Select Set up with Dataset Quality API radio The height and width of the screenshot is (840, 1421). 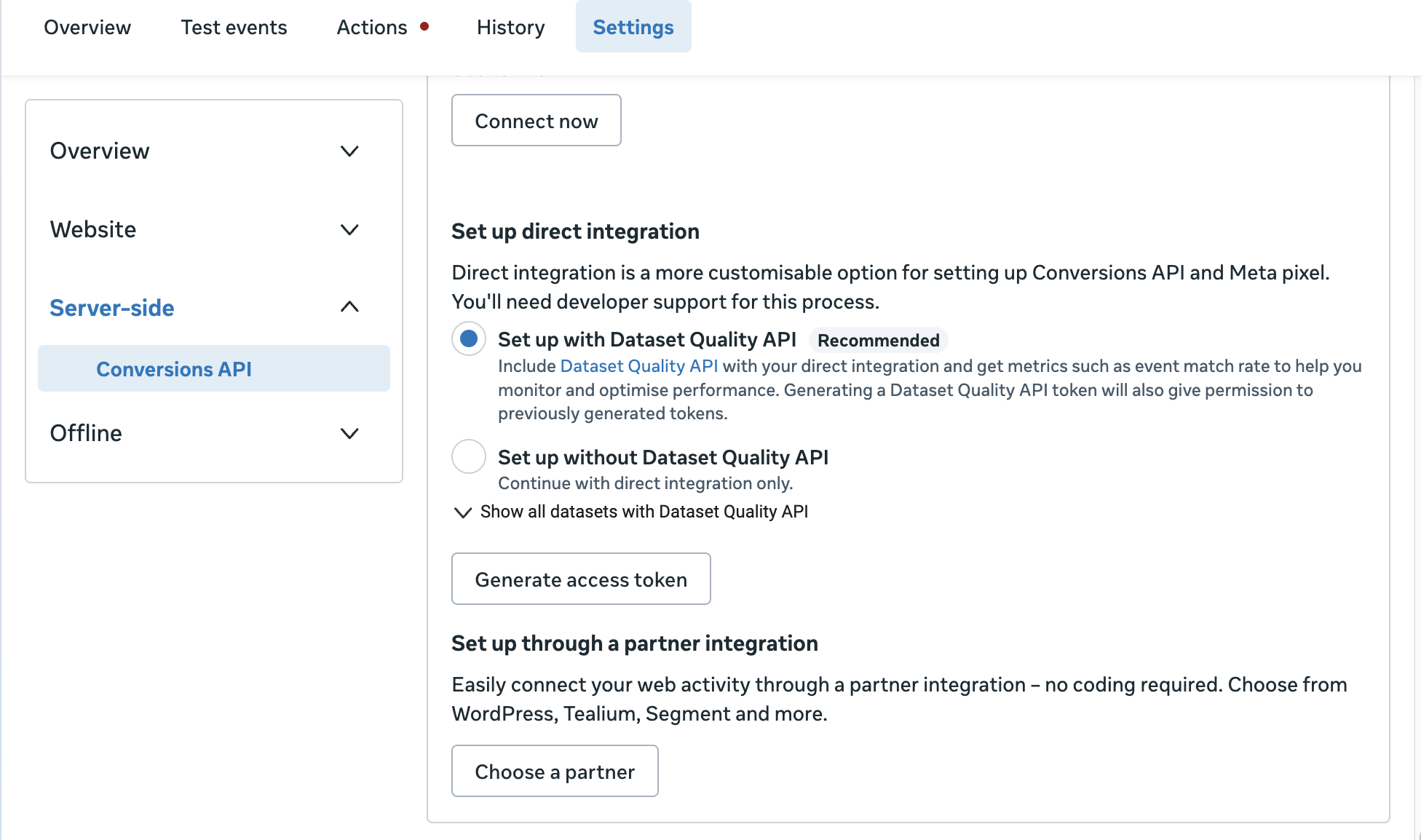coord(469,338)
